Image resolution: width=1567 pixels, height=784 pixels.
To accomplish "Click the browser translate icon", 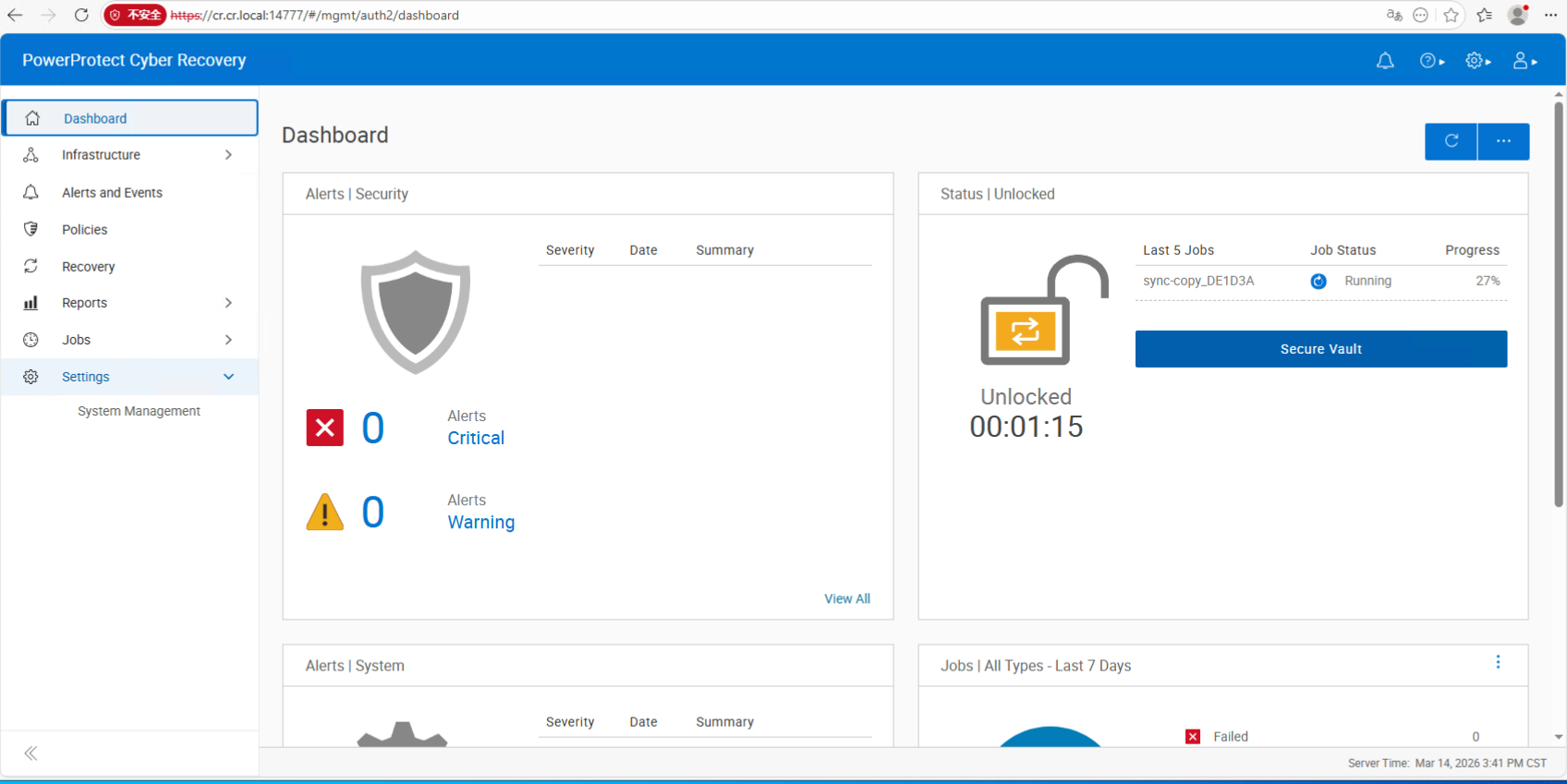I will click(1394, 15).
